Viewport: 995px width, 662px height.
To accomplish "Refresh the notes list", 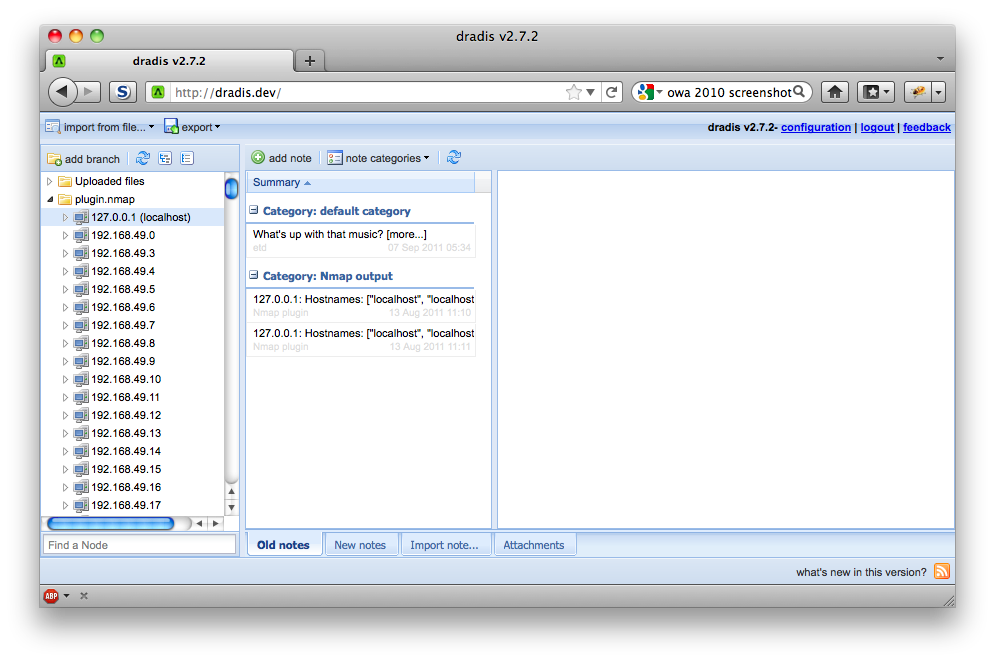I will [453, 157].
